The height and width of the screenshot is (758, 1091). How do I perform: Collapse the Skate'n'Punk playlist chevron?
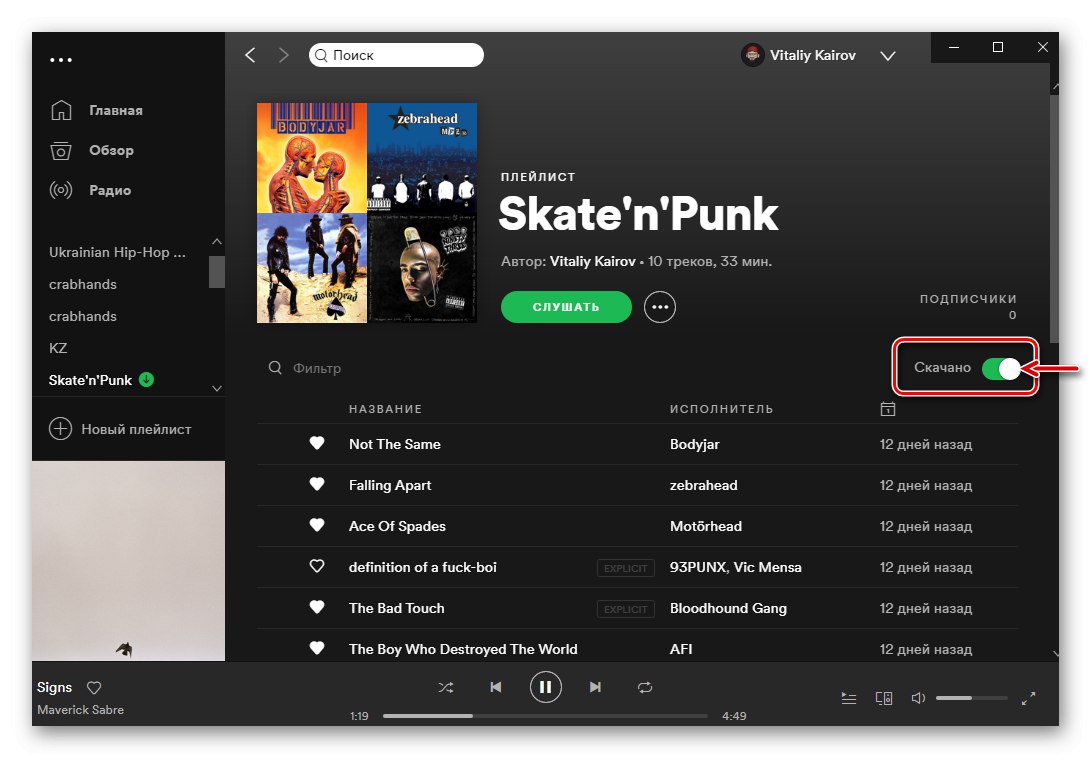pyautogui.click(x=217, y=388)
